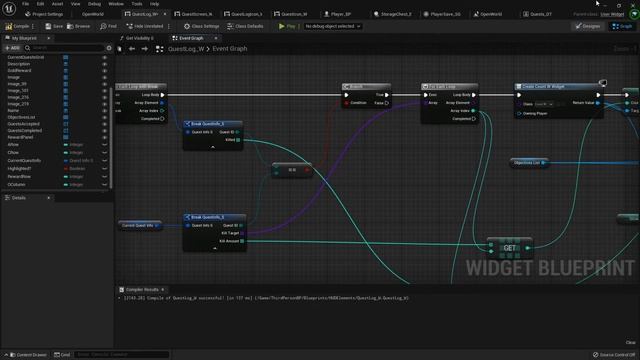Open the Content Drawer

click(x=28, y=355)
